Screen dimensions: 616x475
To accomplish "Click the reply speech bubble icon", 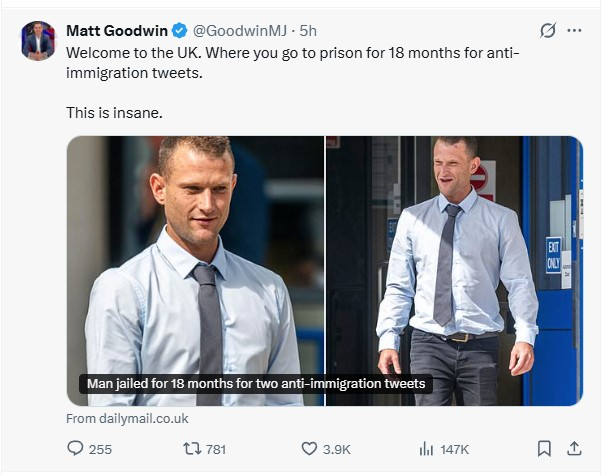I will (75, 449).
